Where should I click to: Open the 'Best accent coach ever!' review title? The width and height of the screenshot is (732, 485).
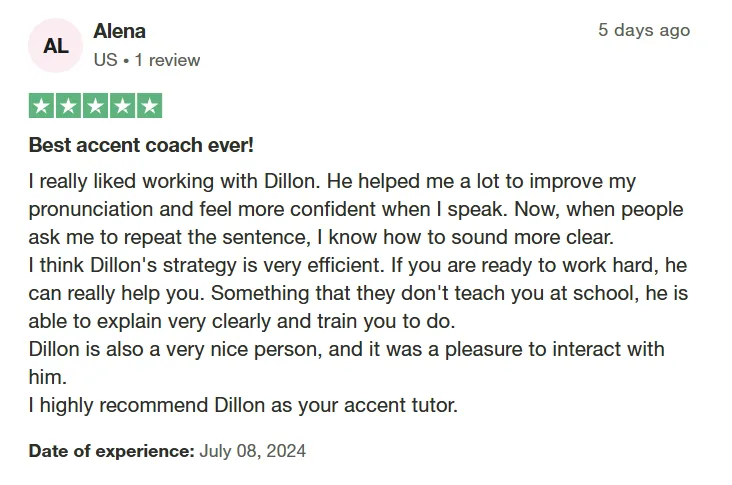[141, 145]
